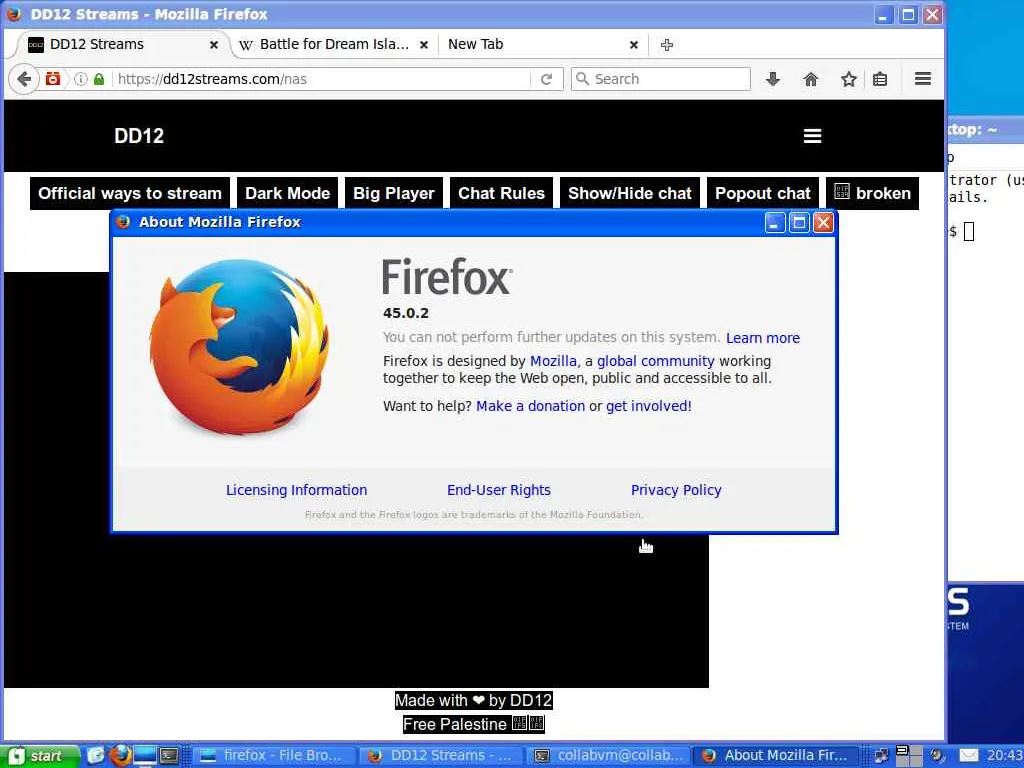1024x768 pixels.
Task: Switch to collabvm@collab terminal taskbar item
Action: pos(608,756)
